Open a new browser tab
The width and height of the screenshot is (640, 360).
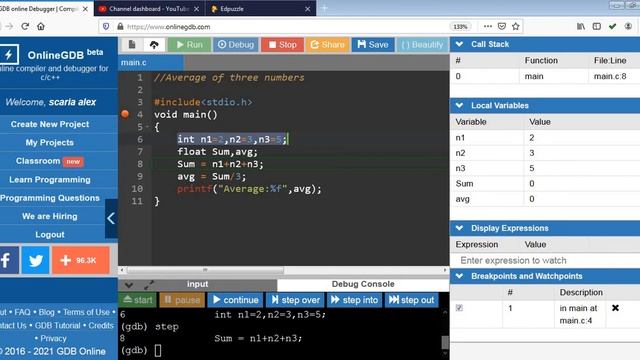(324, 9)
